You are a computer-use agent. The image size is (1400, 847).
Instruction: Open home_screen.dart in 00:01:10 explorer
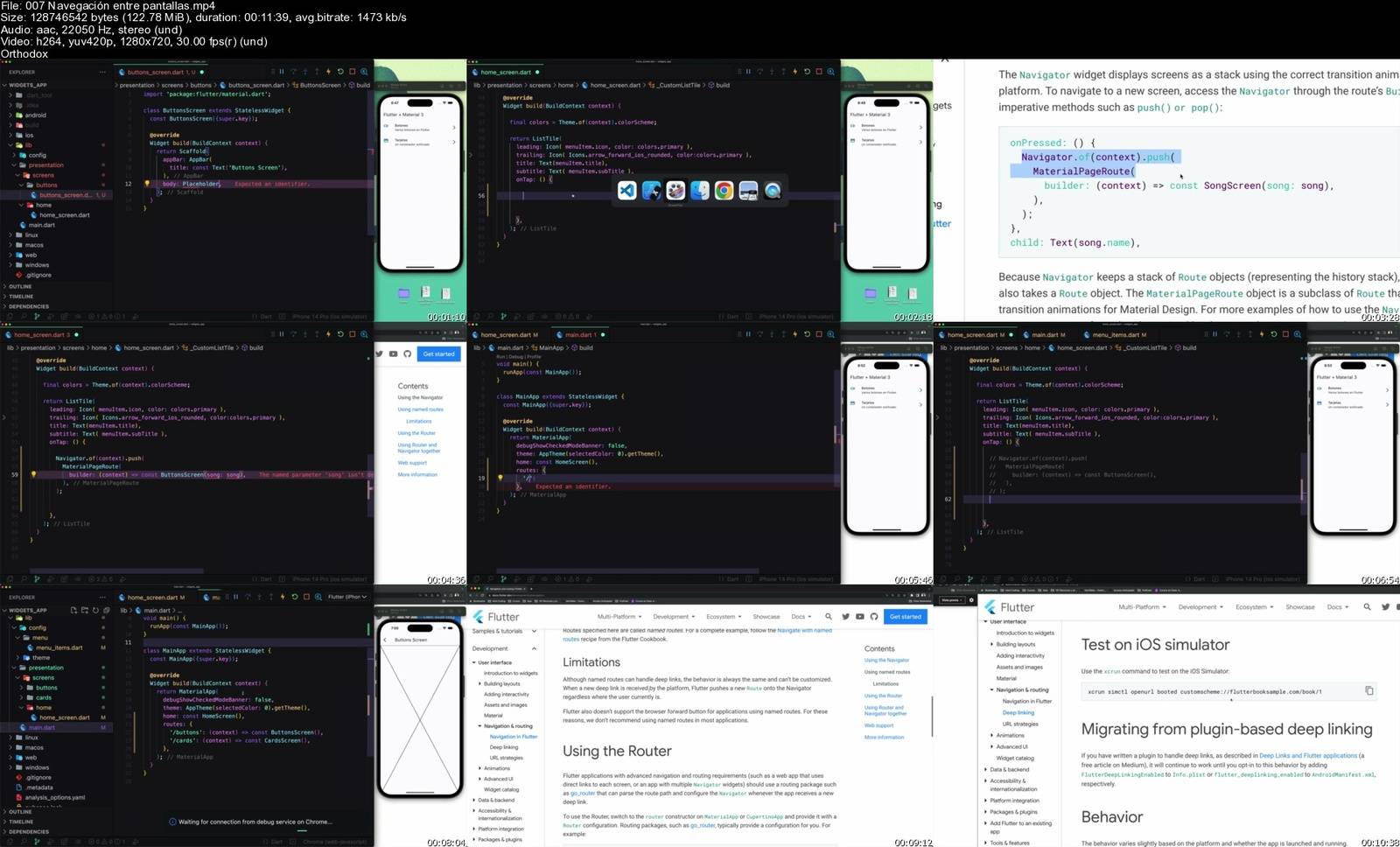click(64, 214)
